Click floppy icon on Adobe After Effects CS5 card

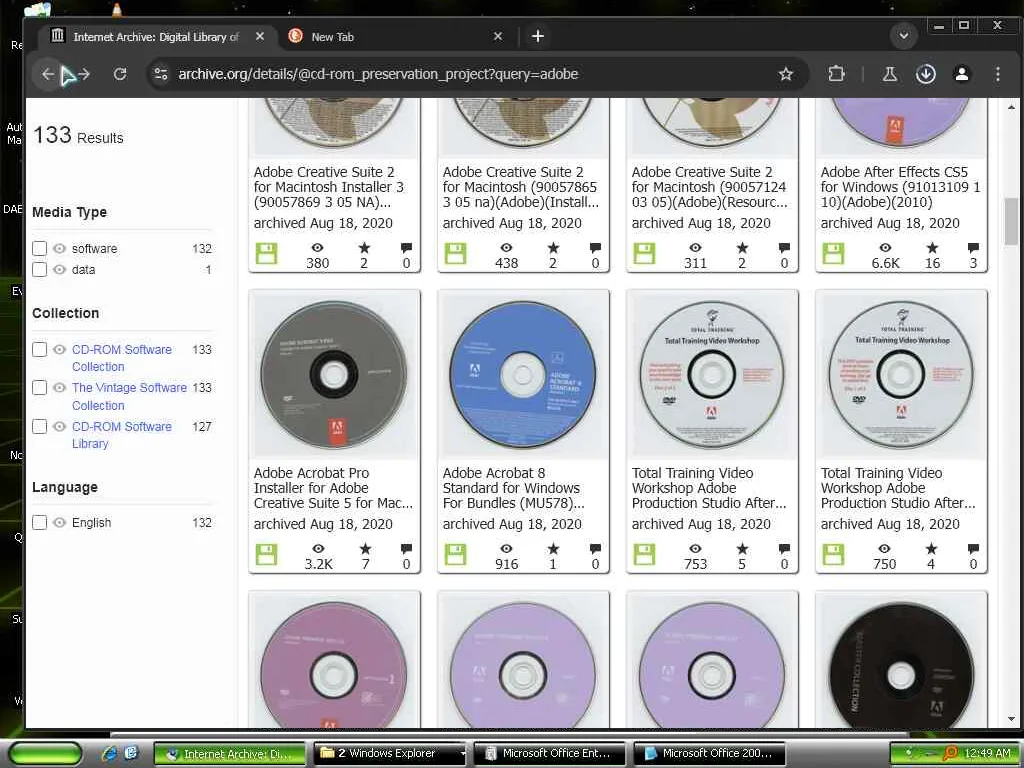coord(833,253)
